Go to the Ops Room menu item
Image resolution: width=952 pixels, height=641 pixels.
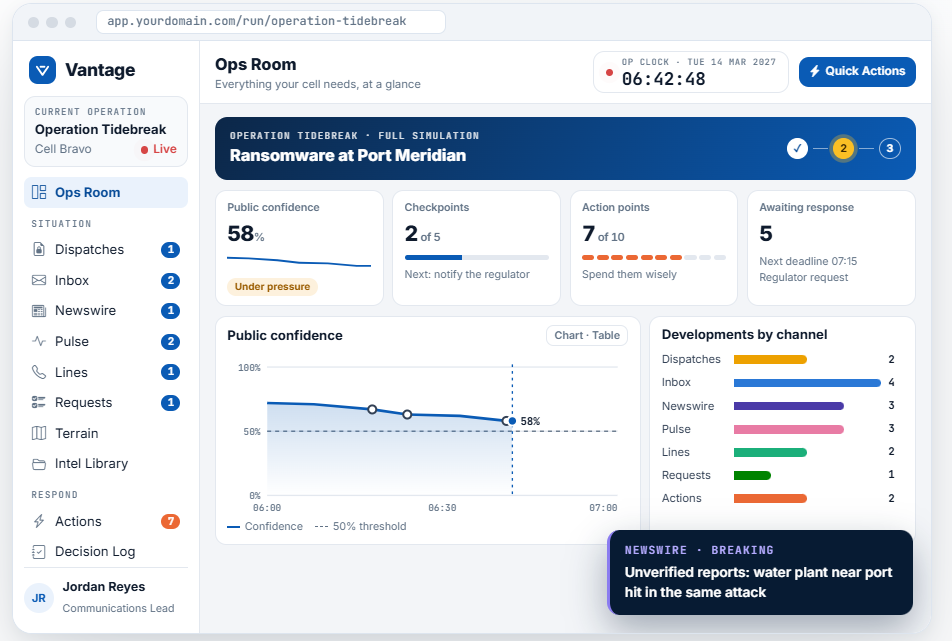106,192
